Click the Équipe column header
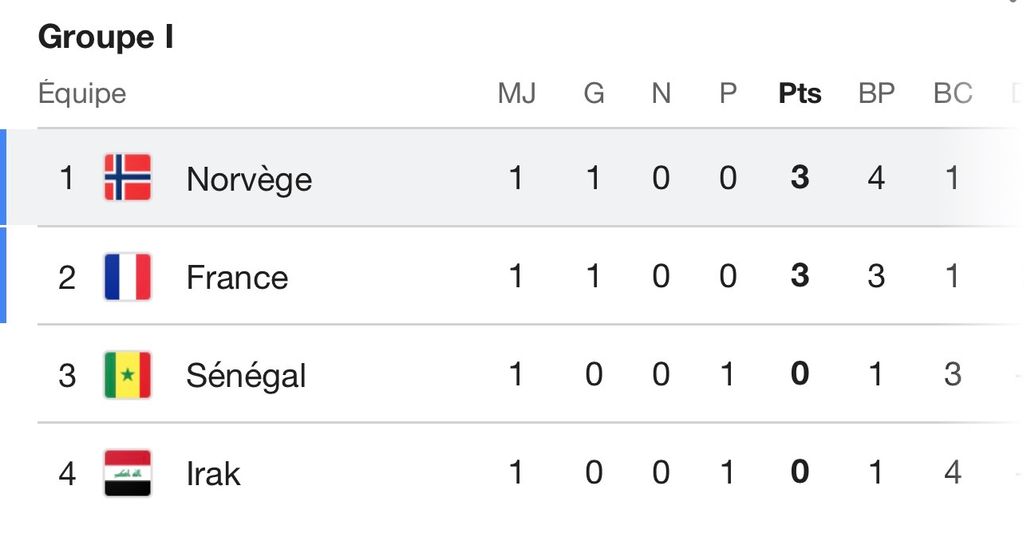1024x537 pixels. (x=82, y=93)
